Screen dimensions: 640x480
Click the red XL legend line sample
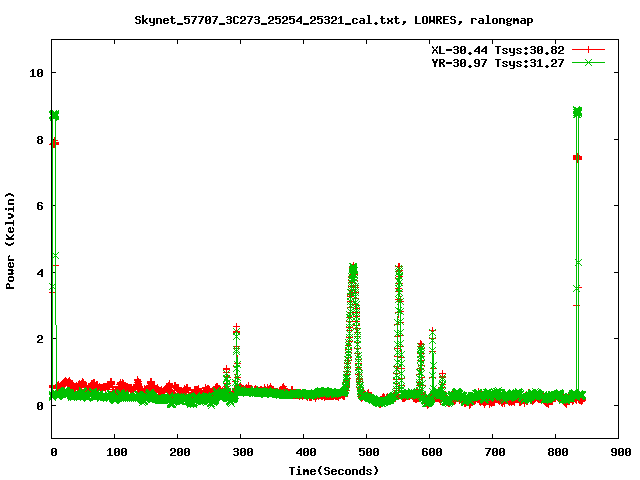pyautogui.click(x=588, y=50)
